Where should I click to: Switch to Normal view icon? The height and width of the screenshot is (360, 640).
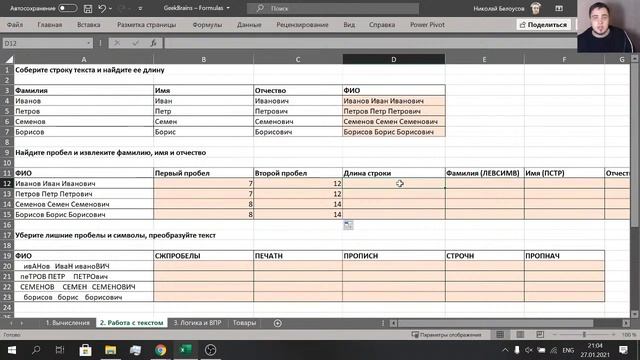click(500, 335)
